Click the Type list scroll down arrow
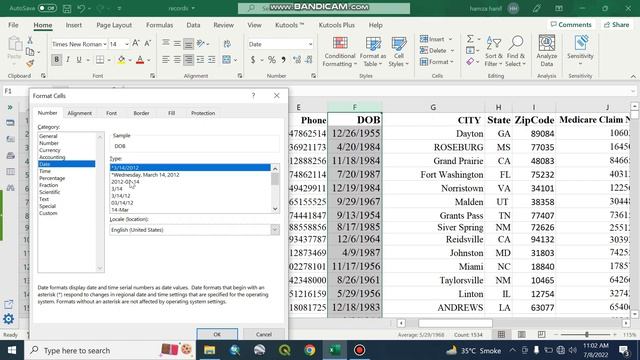Screen dimensions: 640x360 pos(275,209)
